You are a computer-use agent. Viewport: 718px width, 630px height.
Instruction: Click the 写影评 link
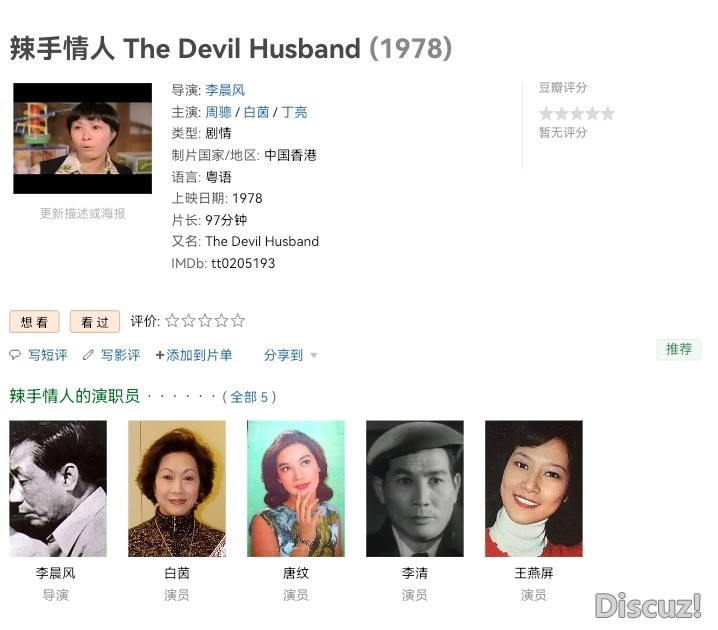120,355
